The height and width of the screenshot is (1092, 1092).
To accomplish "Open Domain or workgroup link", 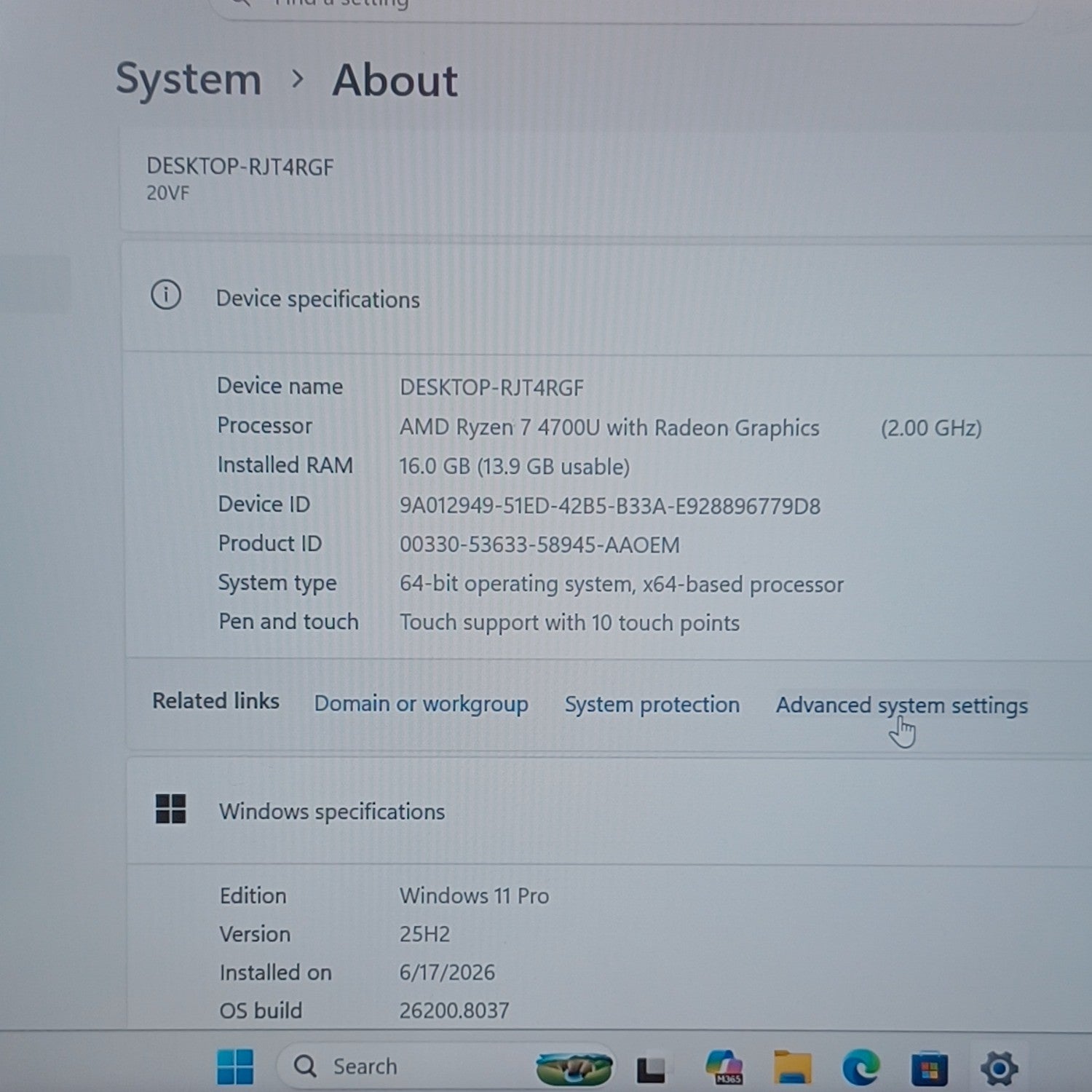I will click(421, 704).
